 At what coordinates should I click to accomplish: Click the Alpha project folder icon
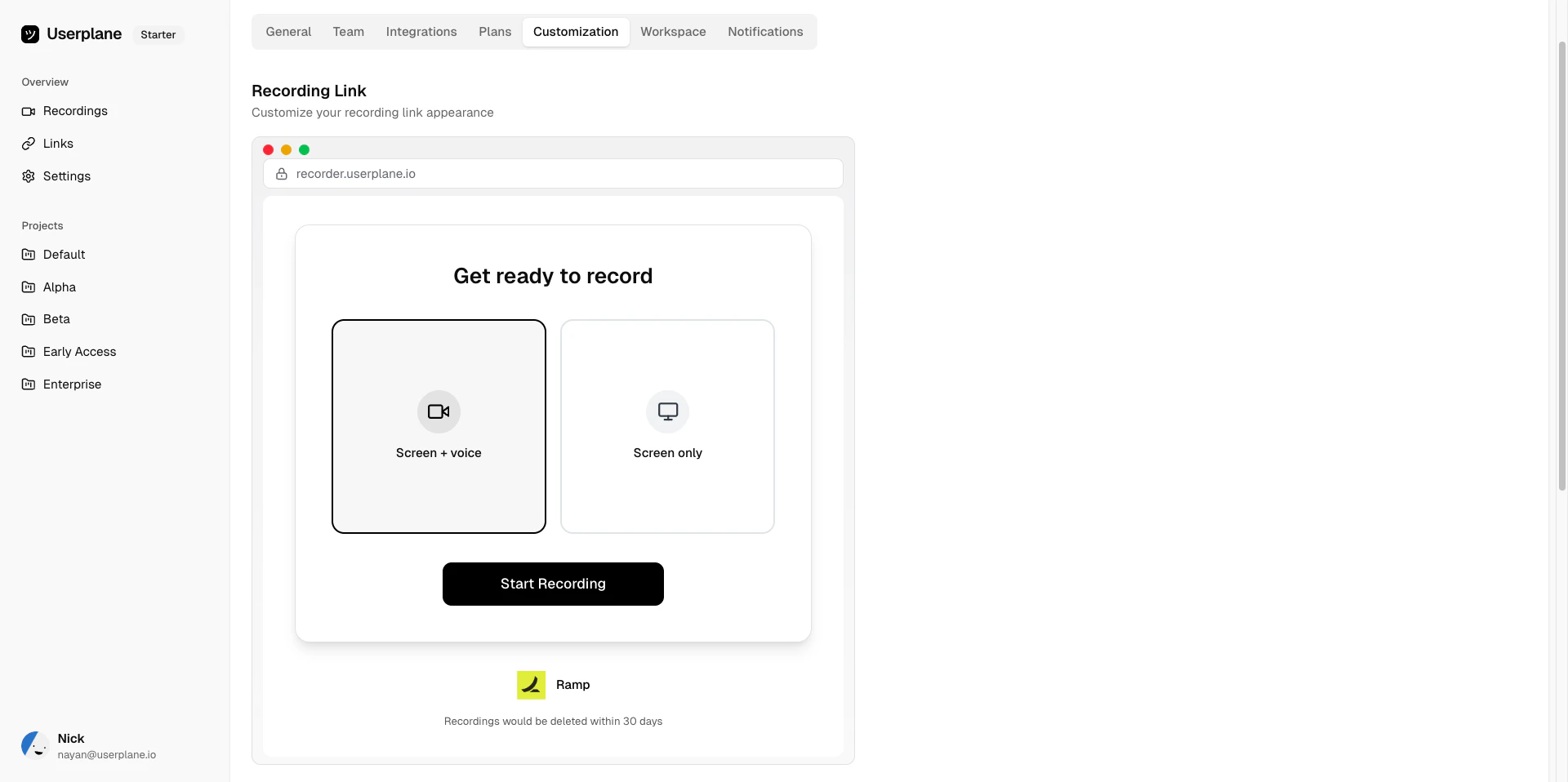tap(29, 287)
